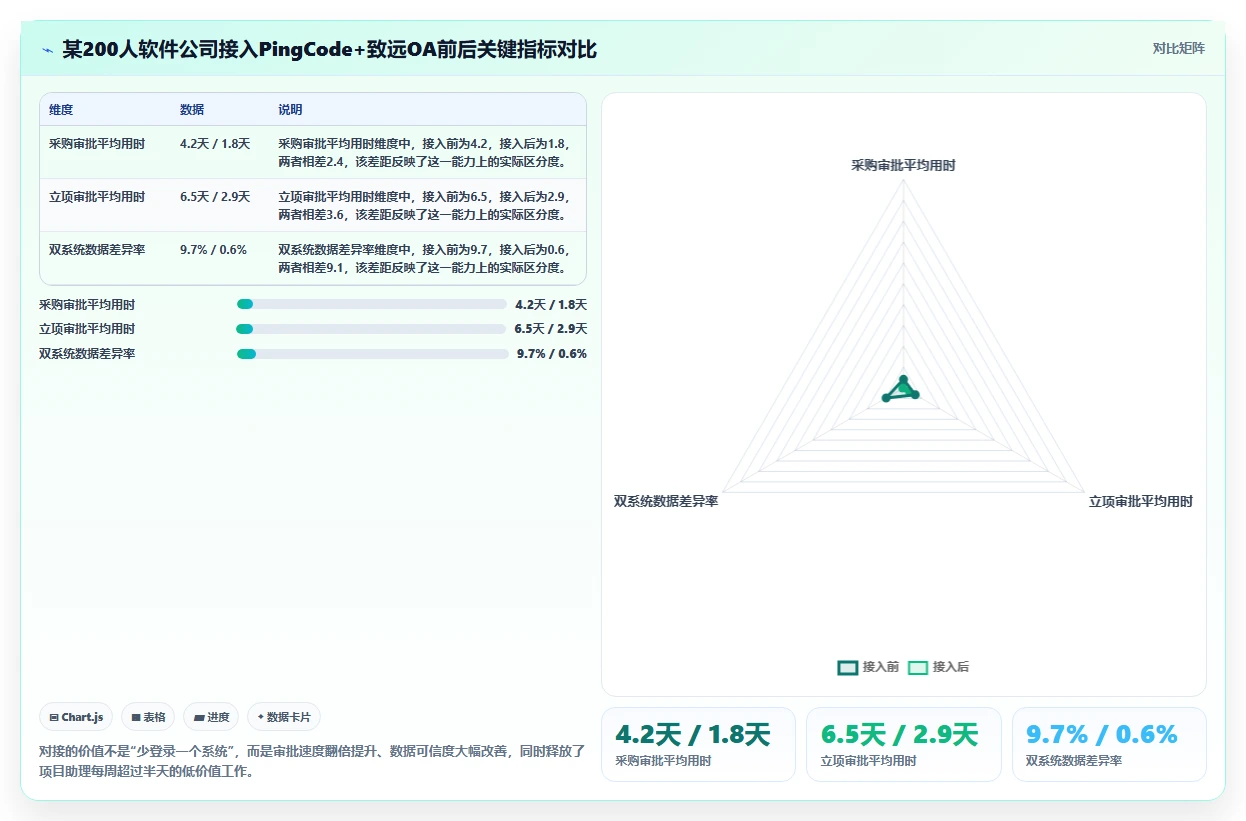
Task: Click the 4.2天 / 1.8天 table cell
Action: [215, 144]
